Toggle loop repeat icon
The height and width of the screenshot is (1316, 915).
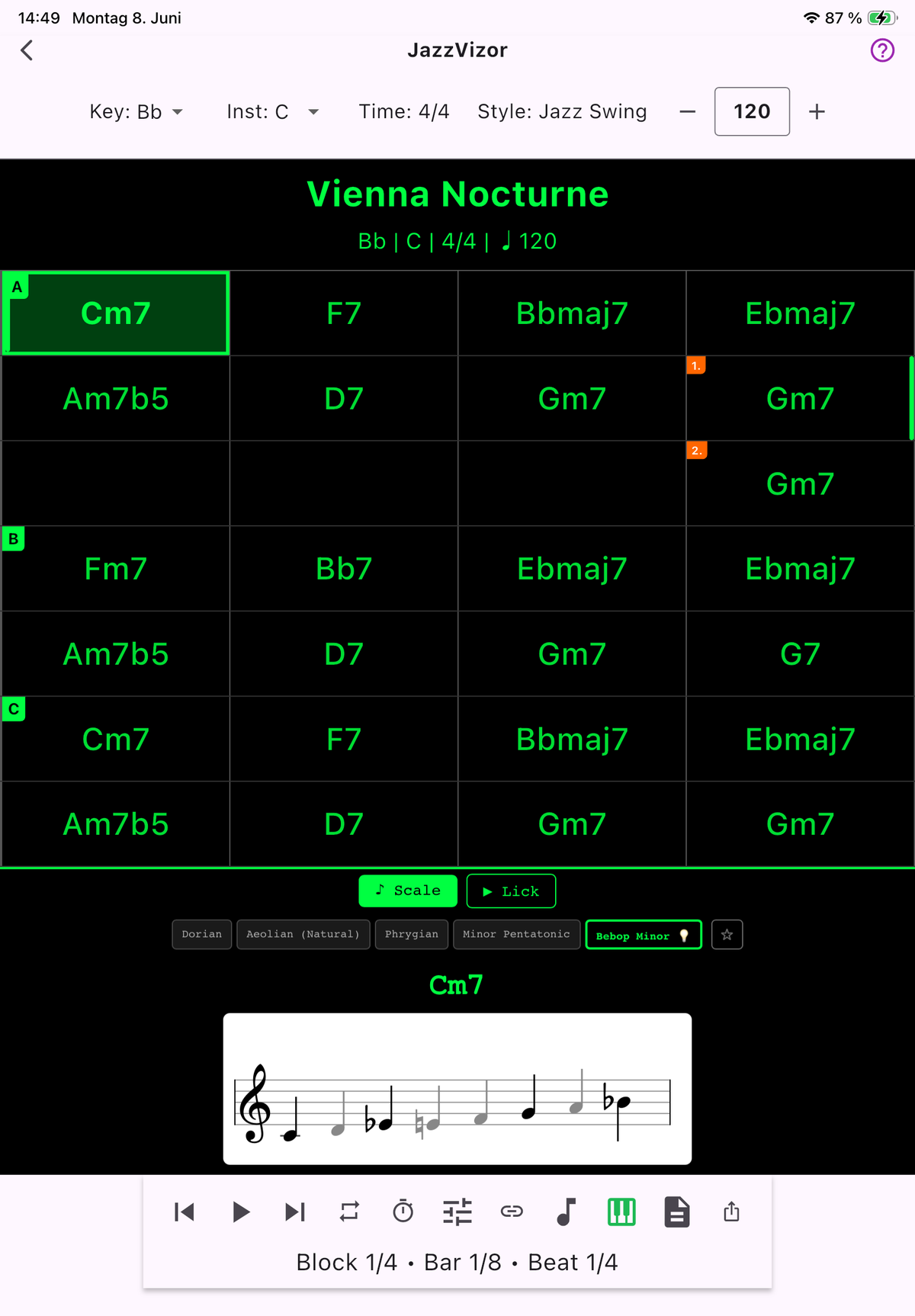[349, 1212]
